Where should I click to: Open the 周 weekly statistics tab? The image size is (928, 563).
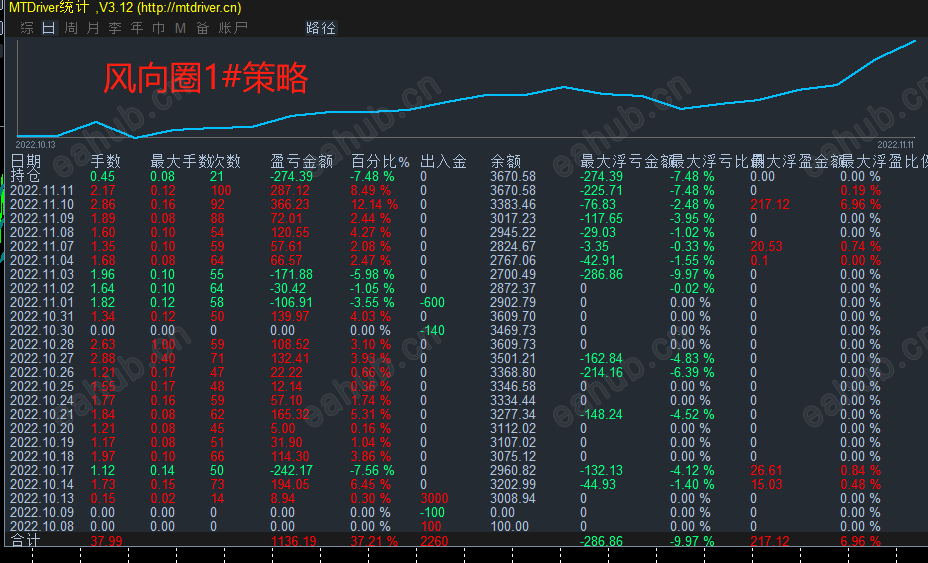(x=71, y=28)
